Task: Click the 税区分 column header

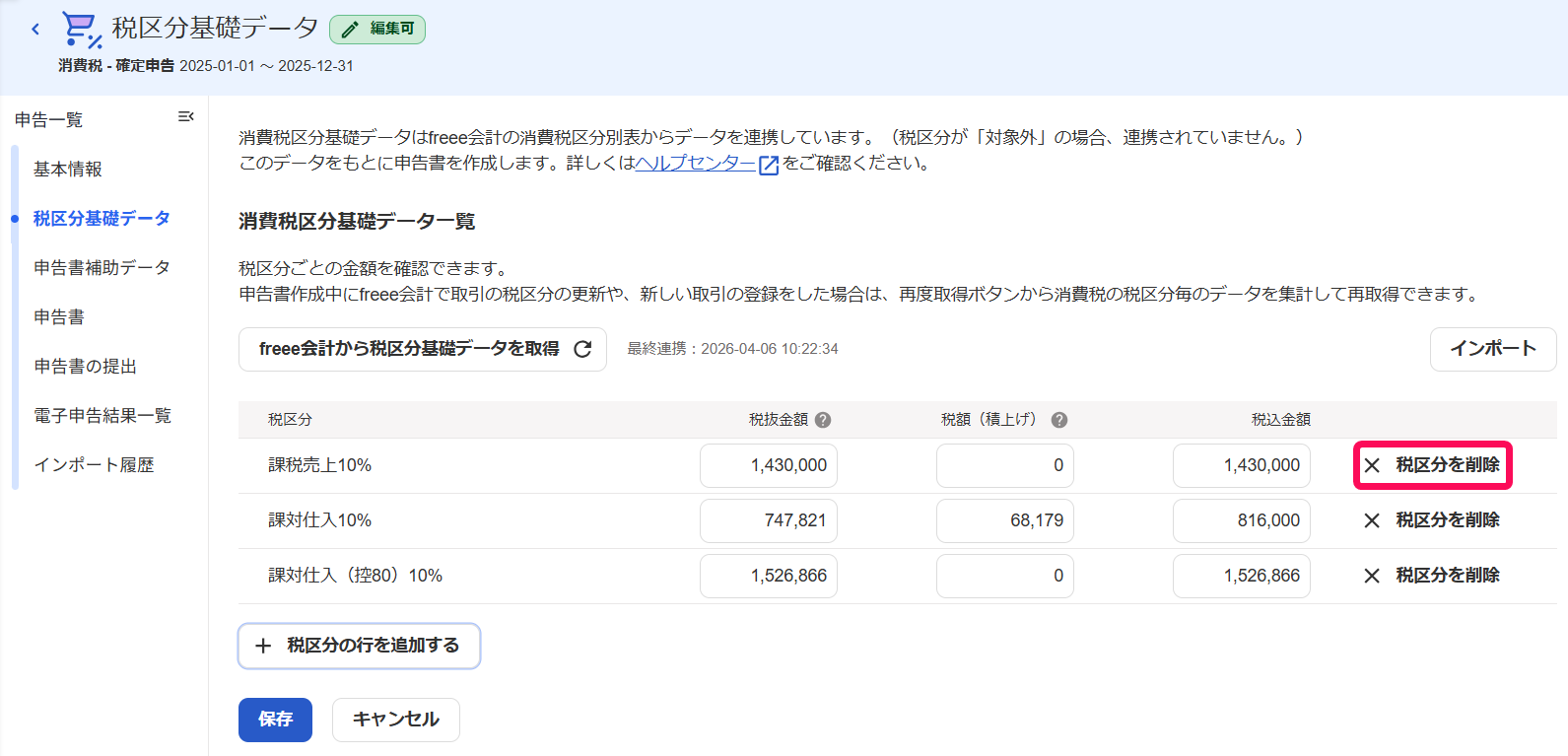Action: click(x=290, y=420)
